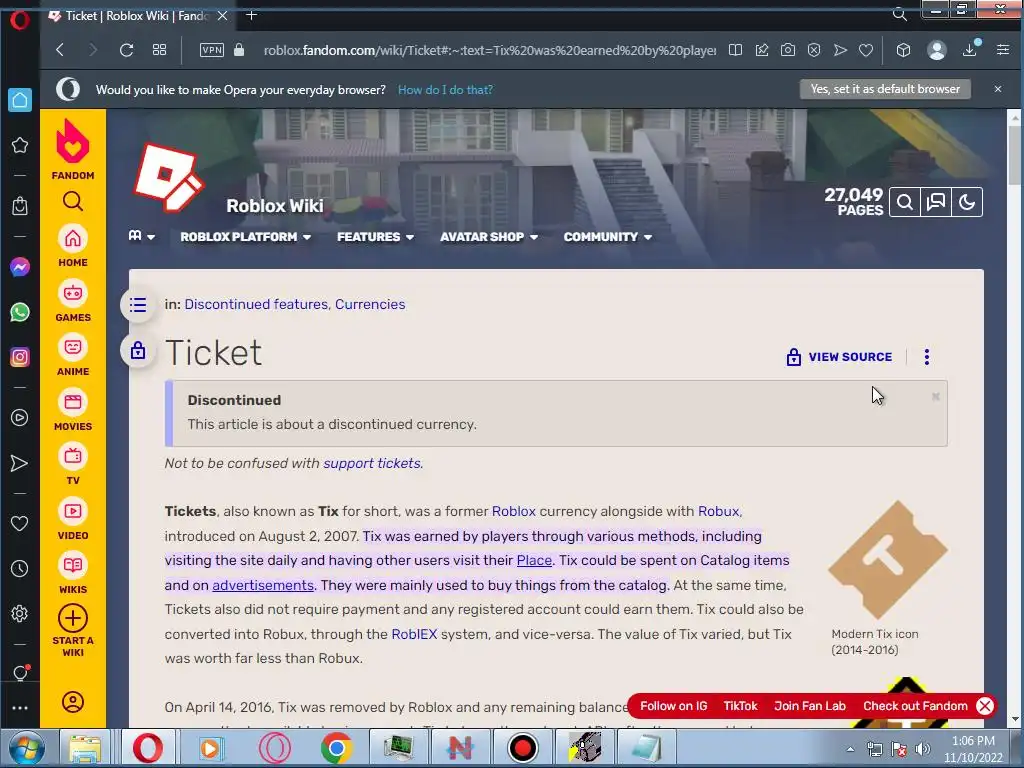This screenshot has width=1024, height=768.
Task: Open Instagram in the Opera sidebar
Action: 20,357
